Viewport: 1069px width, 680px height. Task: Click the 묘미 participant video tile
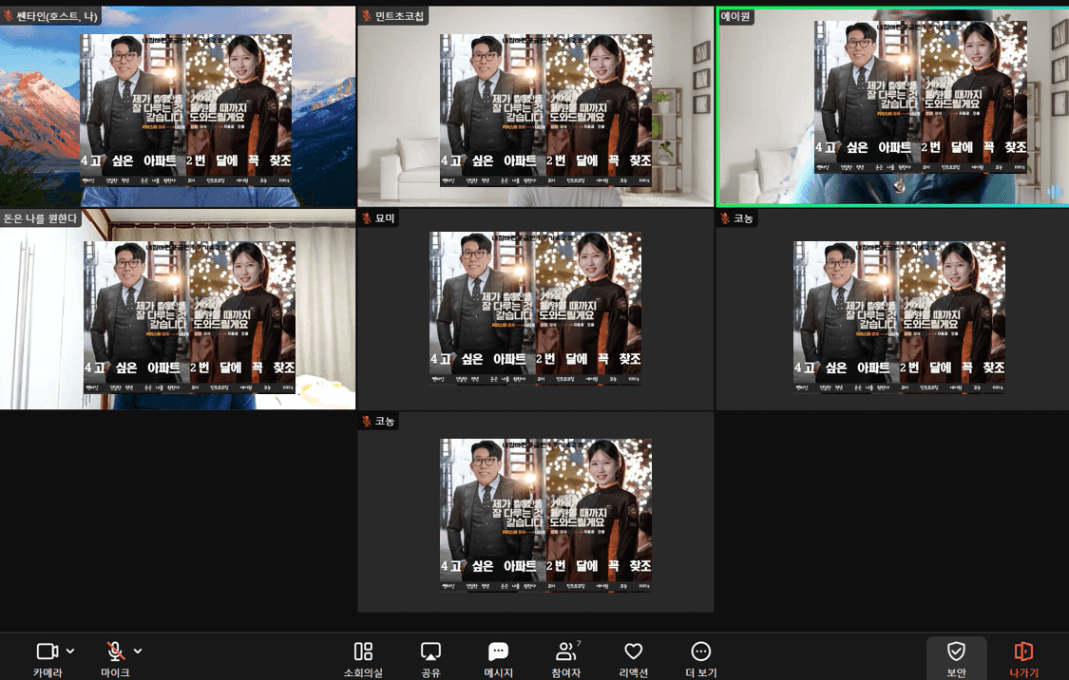click(535, 310)
